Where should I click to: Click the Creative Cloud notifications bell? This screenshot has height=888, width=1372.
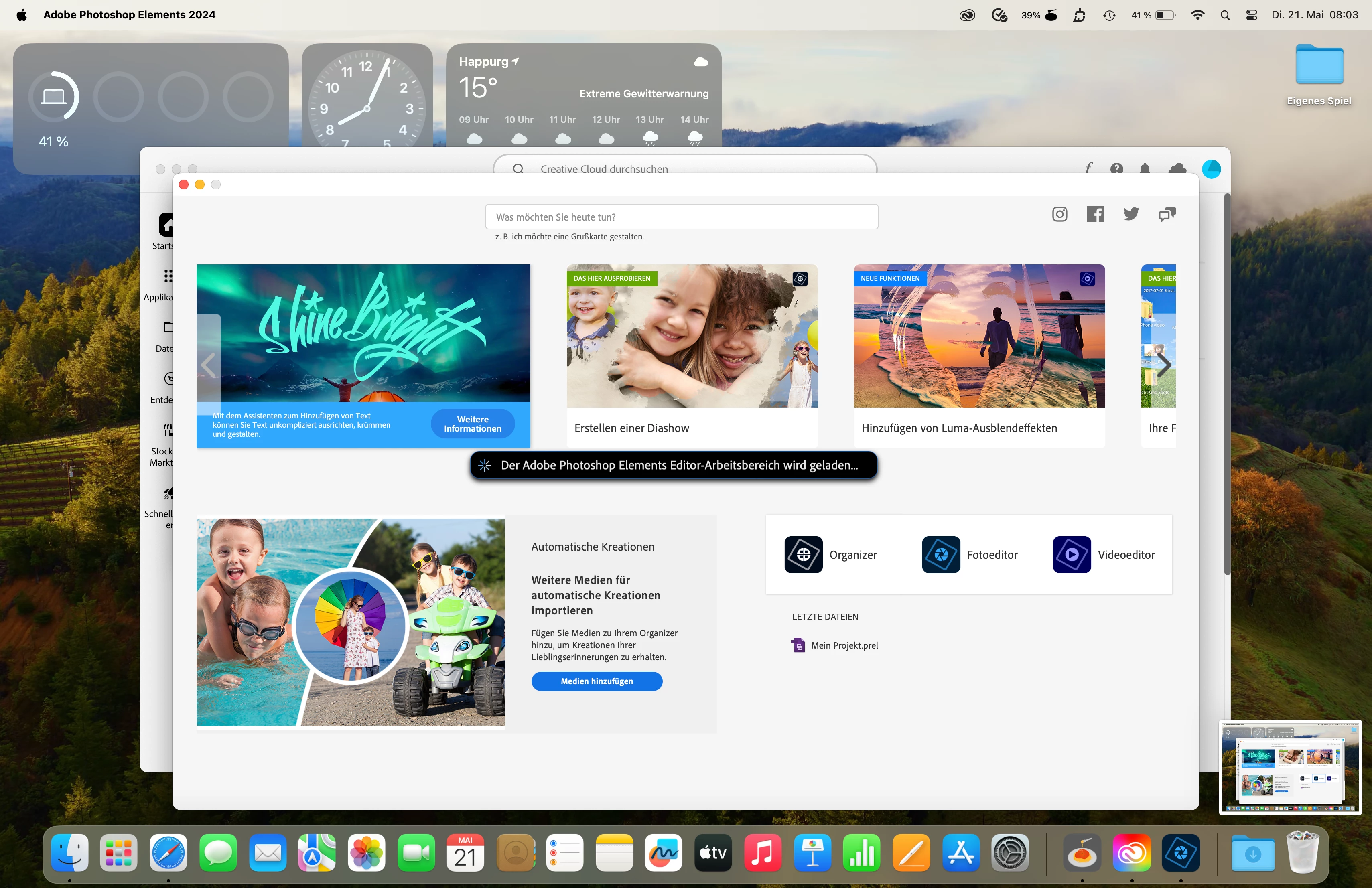[1145, 168]
